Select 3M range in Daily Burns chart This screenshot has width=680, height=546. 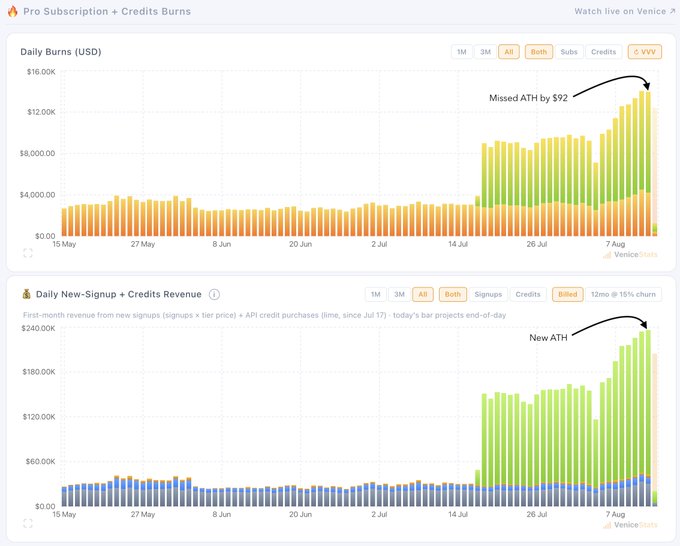485,52
